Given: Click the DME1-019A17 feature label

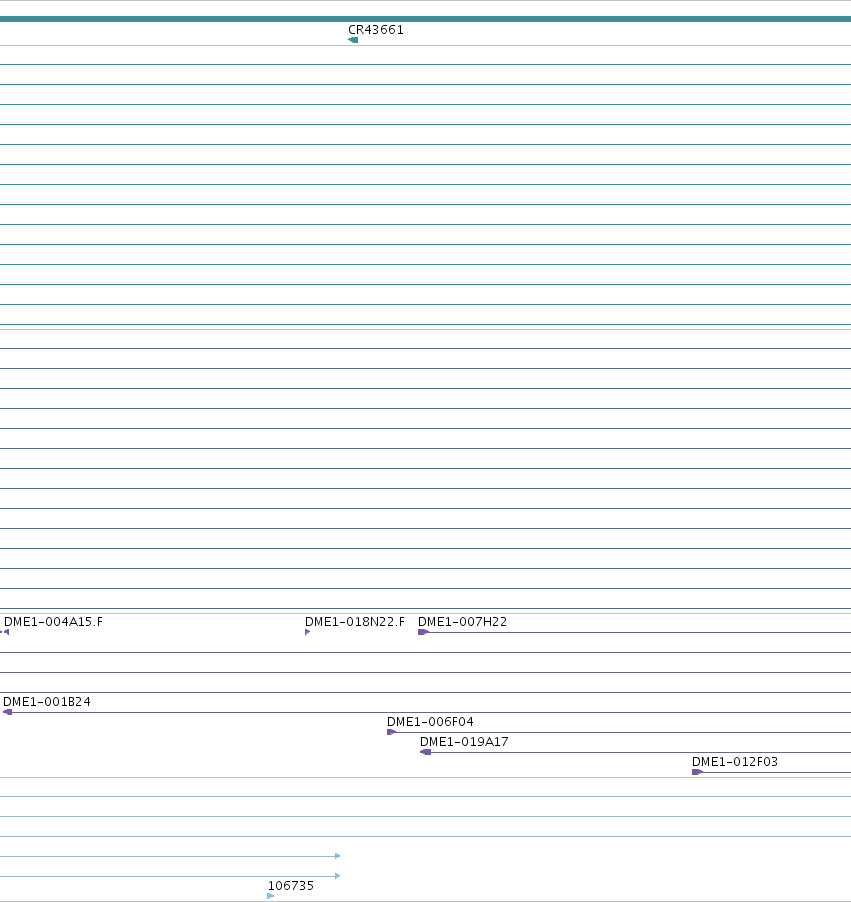Looking at the screenshot, I should pyautogui.click(x=464, y=742).
